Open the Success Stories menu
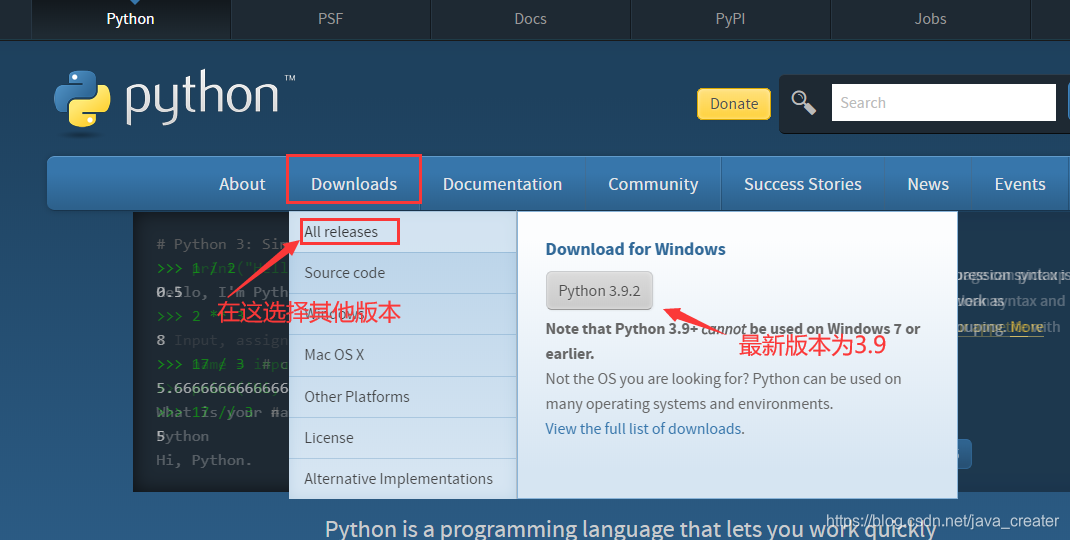 point(802,184)
